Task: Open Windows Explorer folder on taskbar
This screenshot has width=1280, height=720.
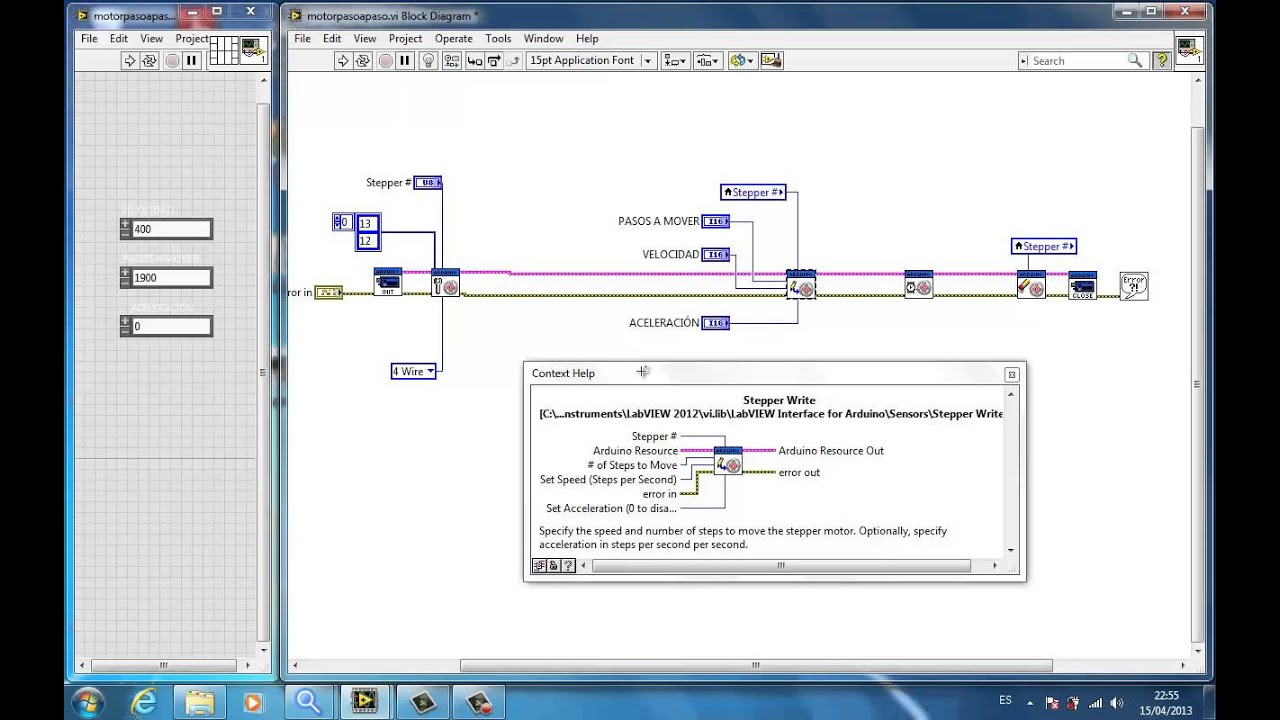Action: point(200,702)
